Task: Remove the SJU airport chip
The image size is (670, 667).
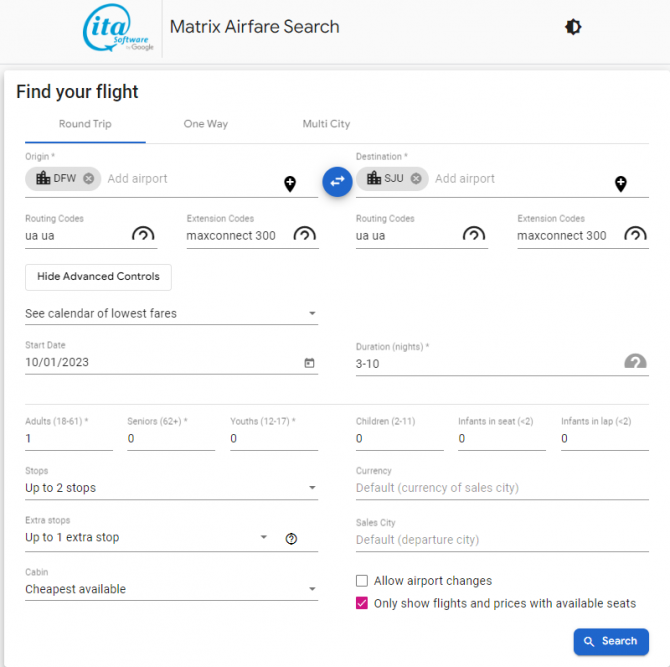Action: point(416,179)
